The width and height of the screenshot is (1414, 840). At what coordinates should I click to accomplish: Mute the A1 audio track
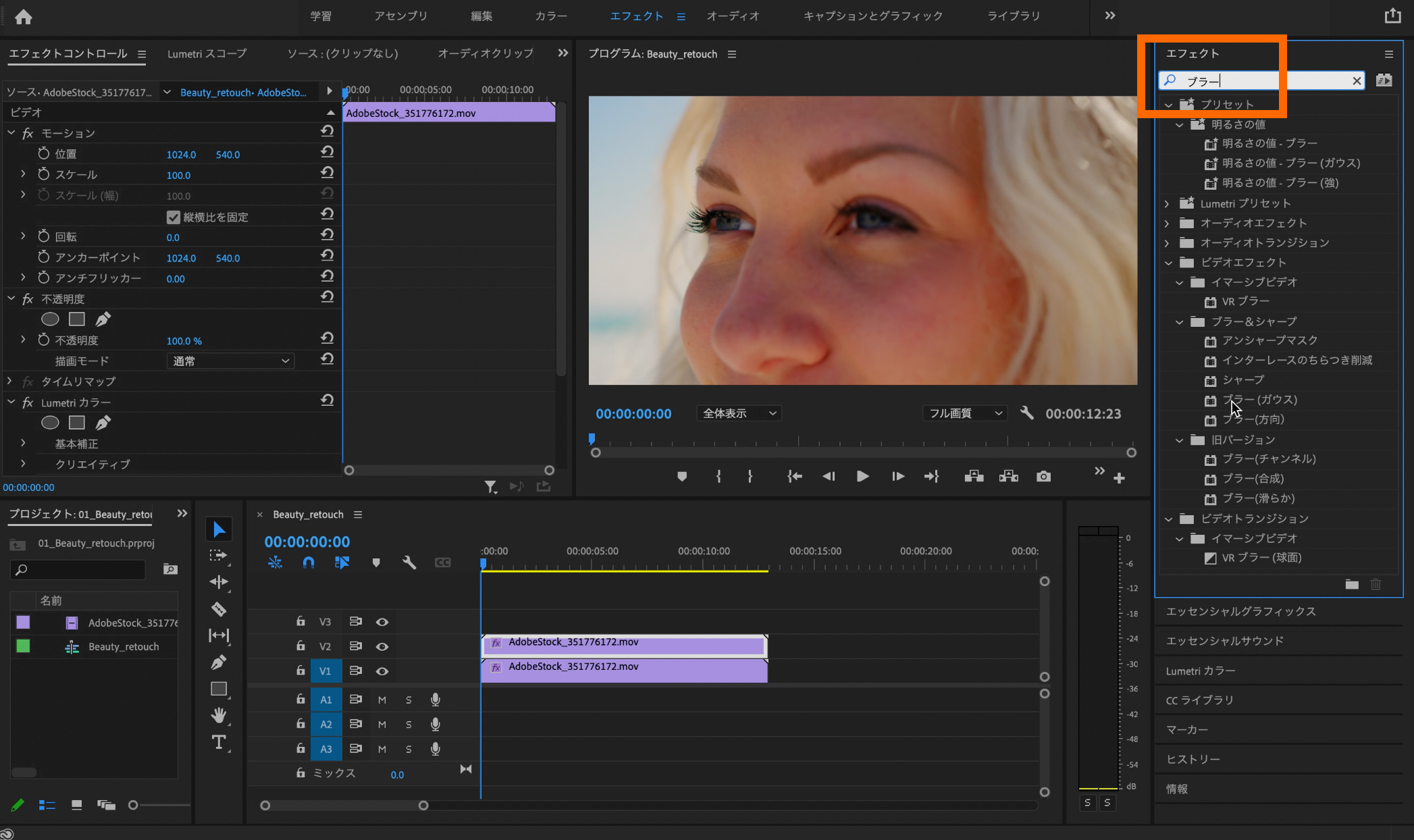point(382,700)
